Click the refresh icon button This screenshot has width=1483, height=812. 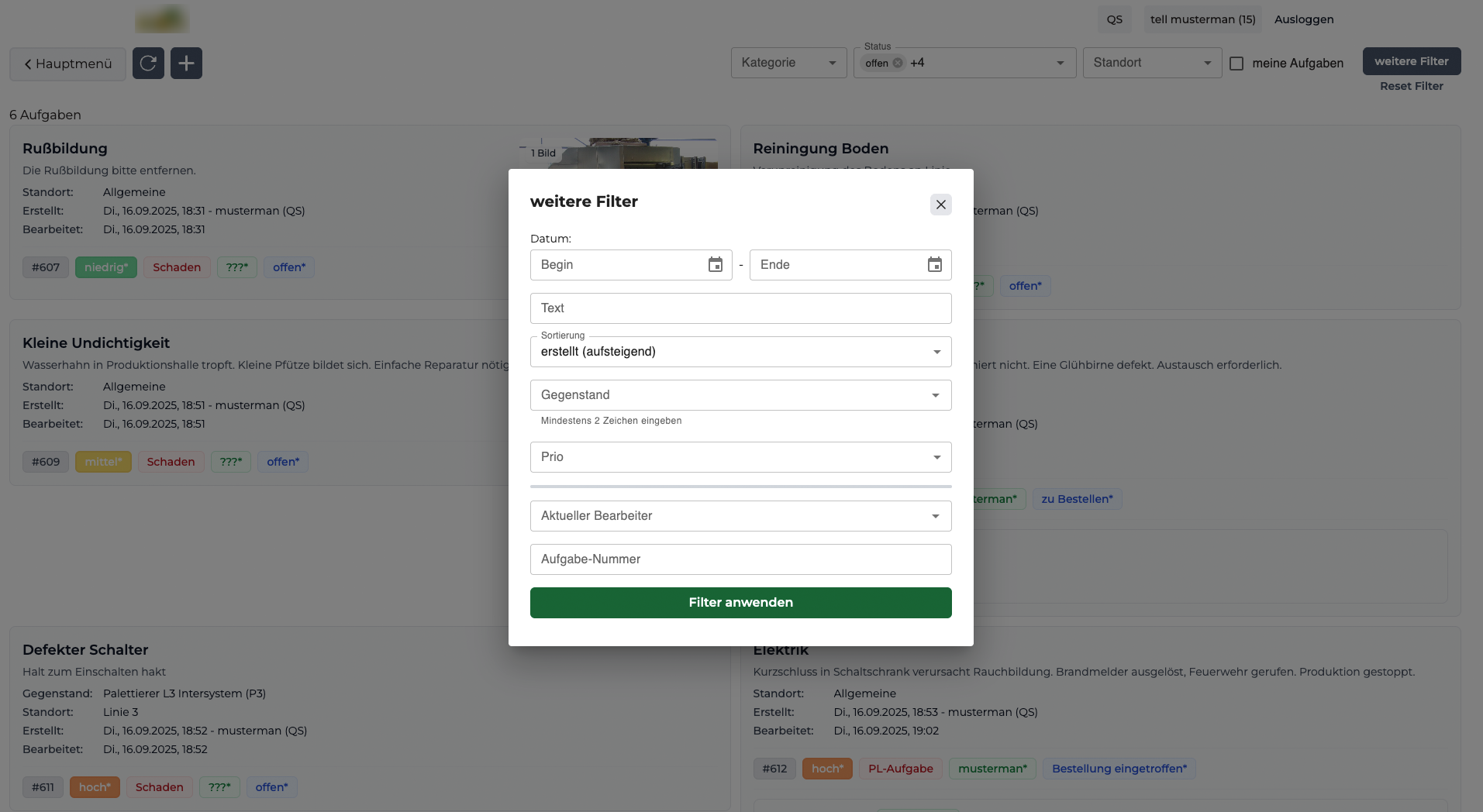tap(148, 64)
